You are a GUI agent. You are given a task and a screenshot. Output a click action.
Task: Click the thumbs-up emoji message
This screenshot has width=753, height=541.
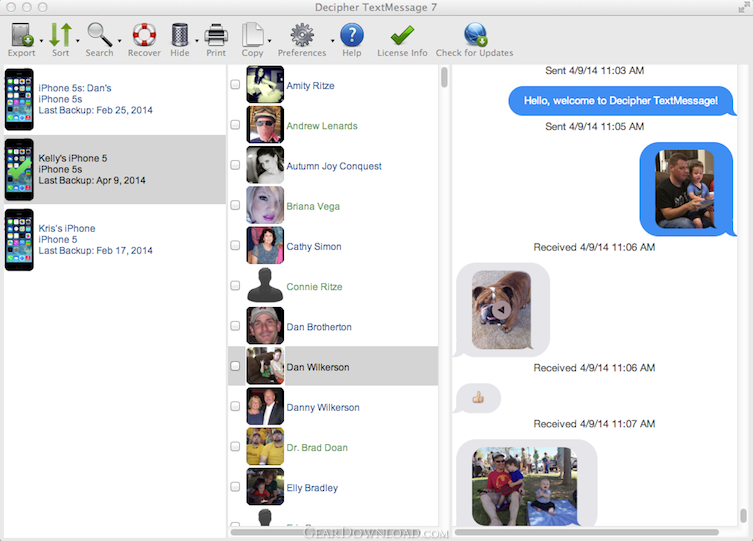478,397
